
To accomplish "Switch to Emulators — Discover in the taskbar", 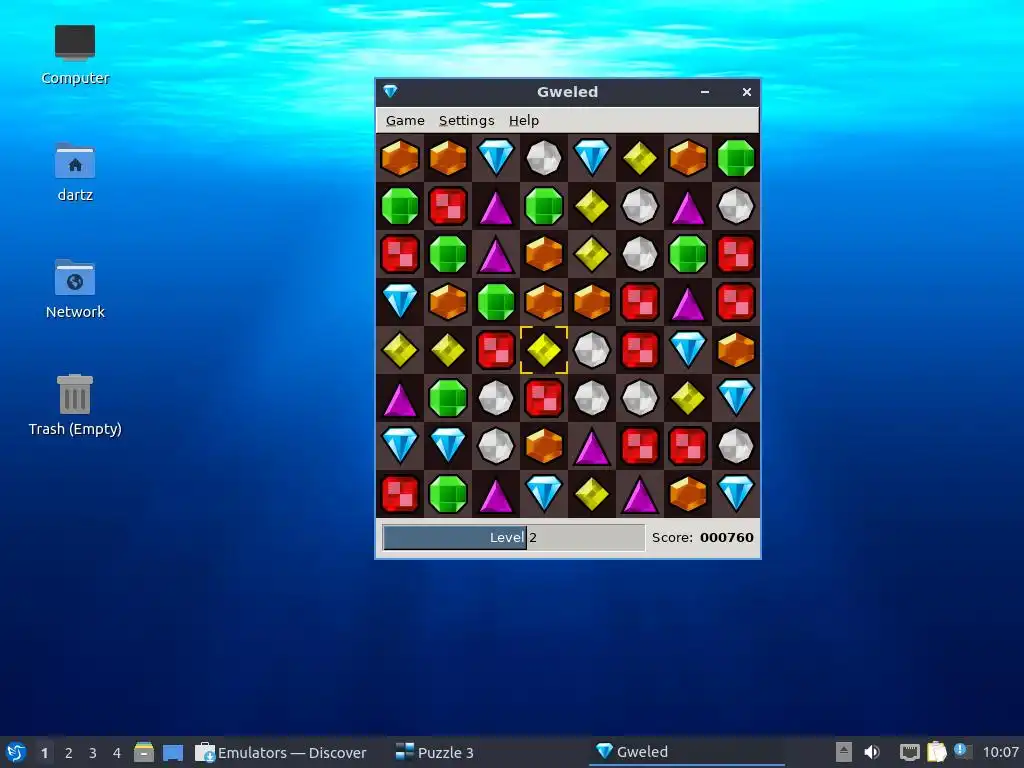I will [x=281, y=752].
